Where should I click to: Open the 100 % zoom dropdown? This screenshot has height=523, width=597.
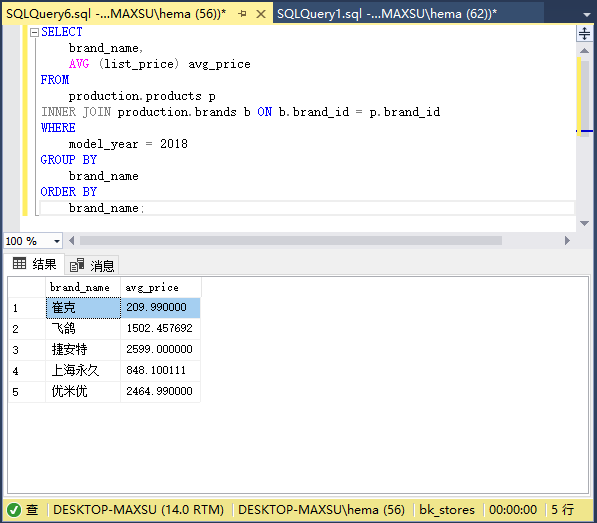[x=57, y=241]
